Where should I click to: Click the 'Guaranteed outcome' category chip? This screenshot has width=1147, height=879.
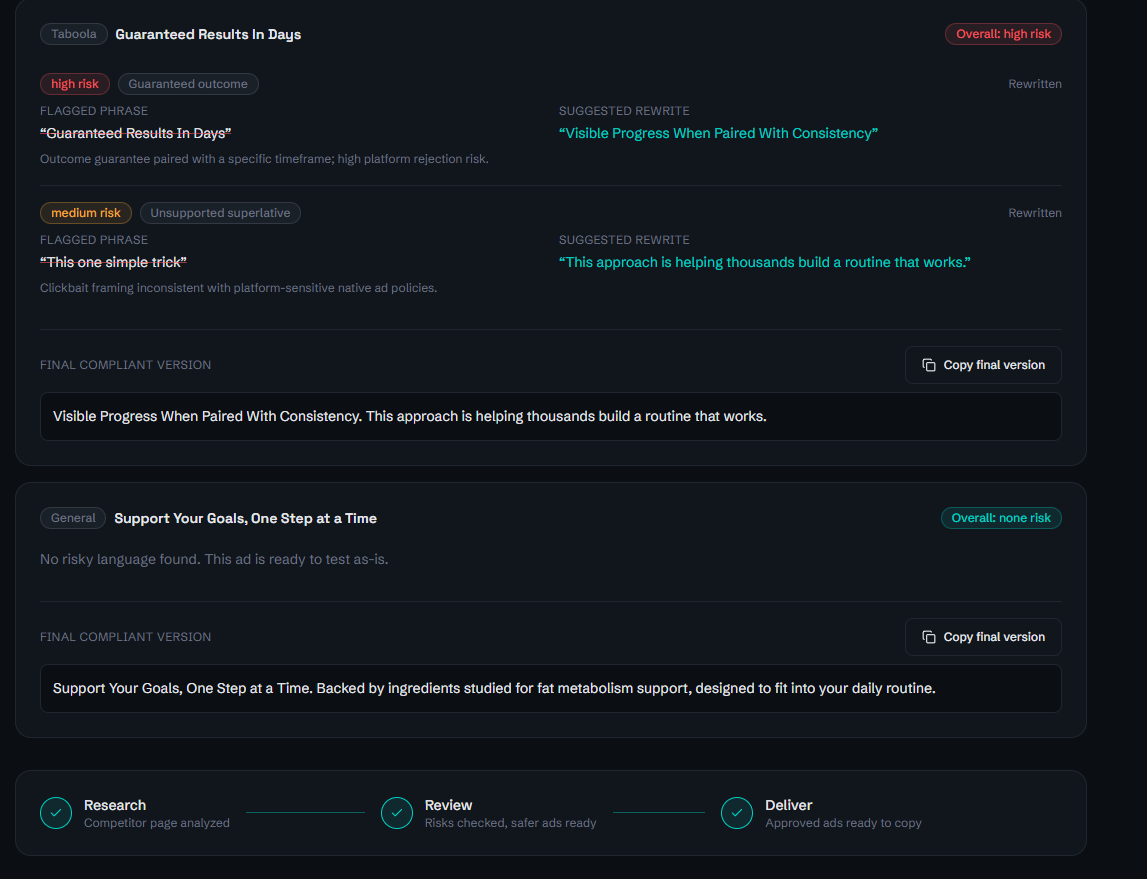pyautogui.click(x=188, y=84)
